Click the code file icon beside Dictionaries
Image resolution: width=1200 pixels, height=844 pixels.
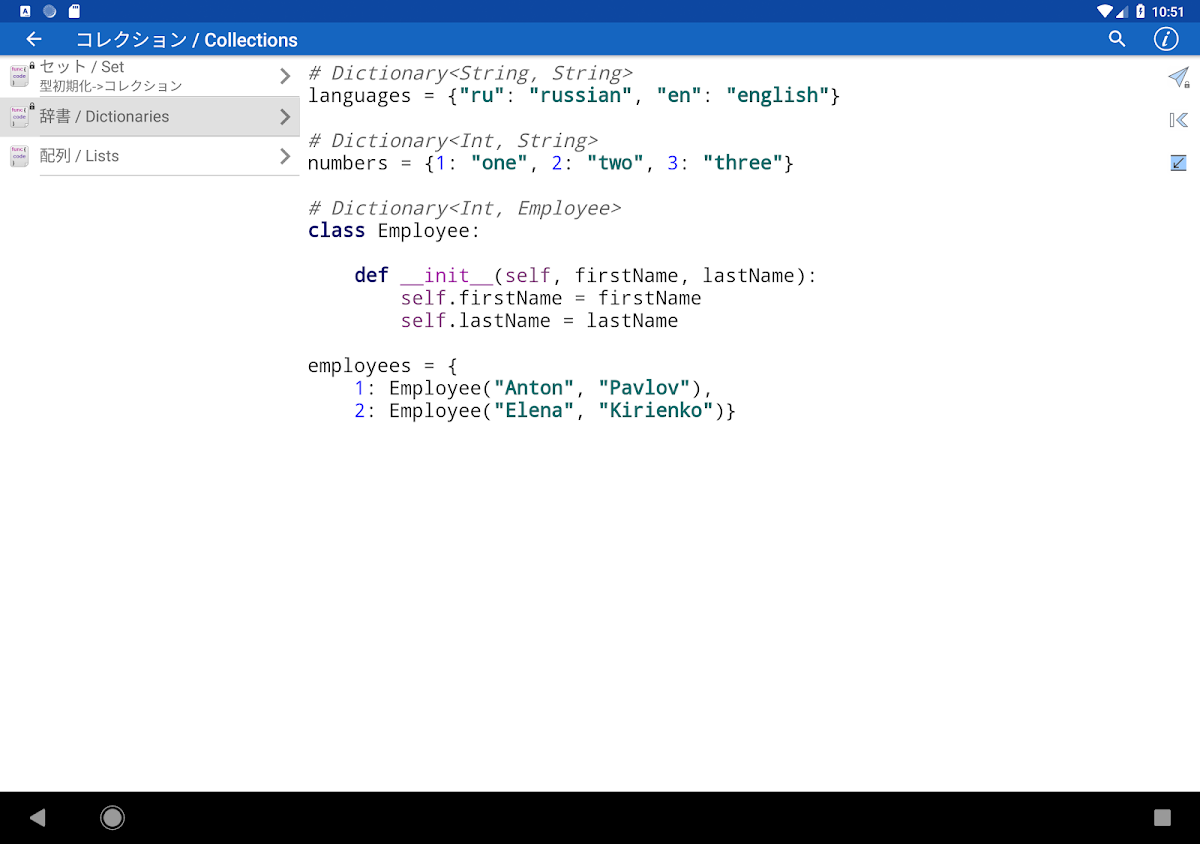[19, 116]
